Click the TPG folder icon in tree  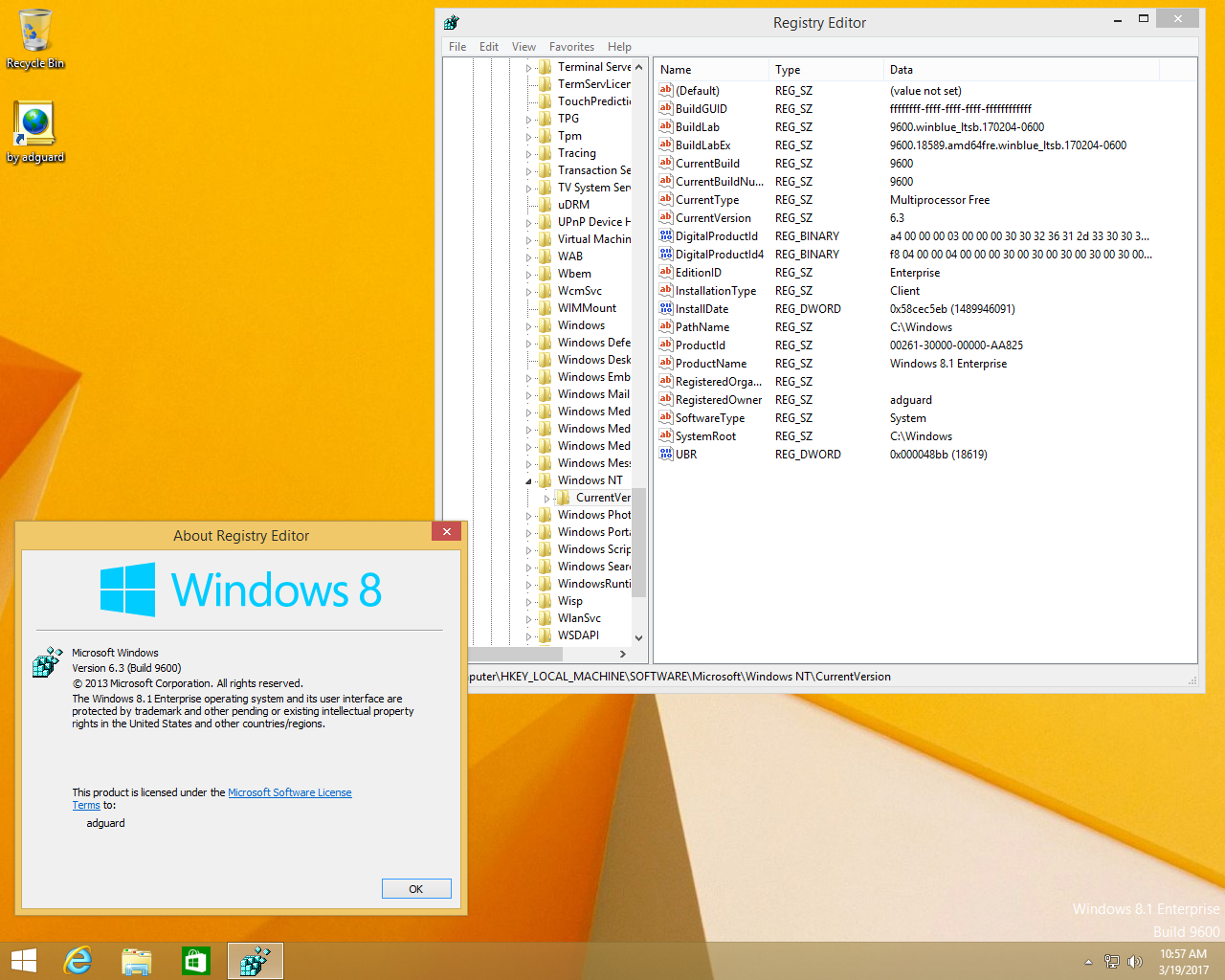click(546, 119)
